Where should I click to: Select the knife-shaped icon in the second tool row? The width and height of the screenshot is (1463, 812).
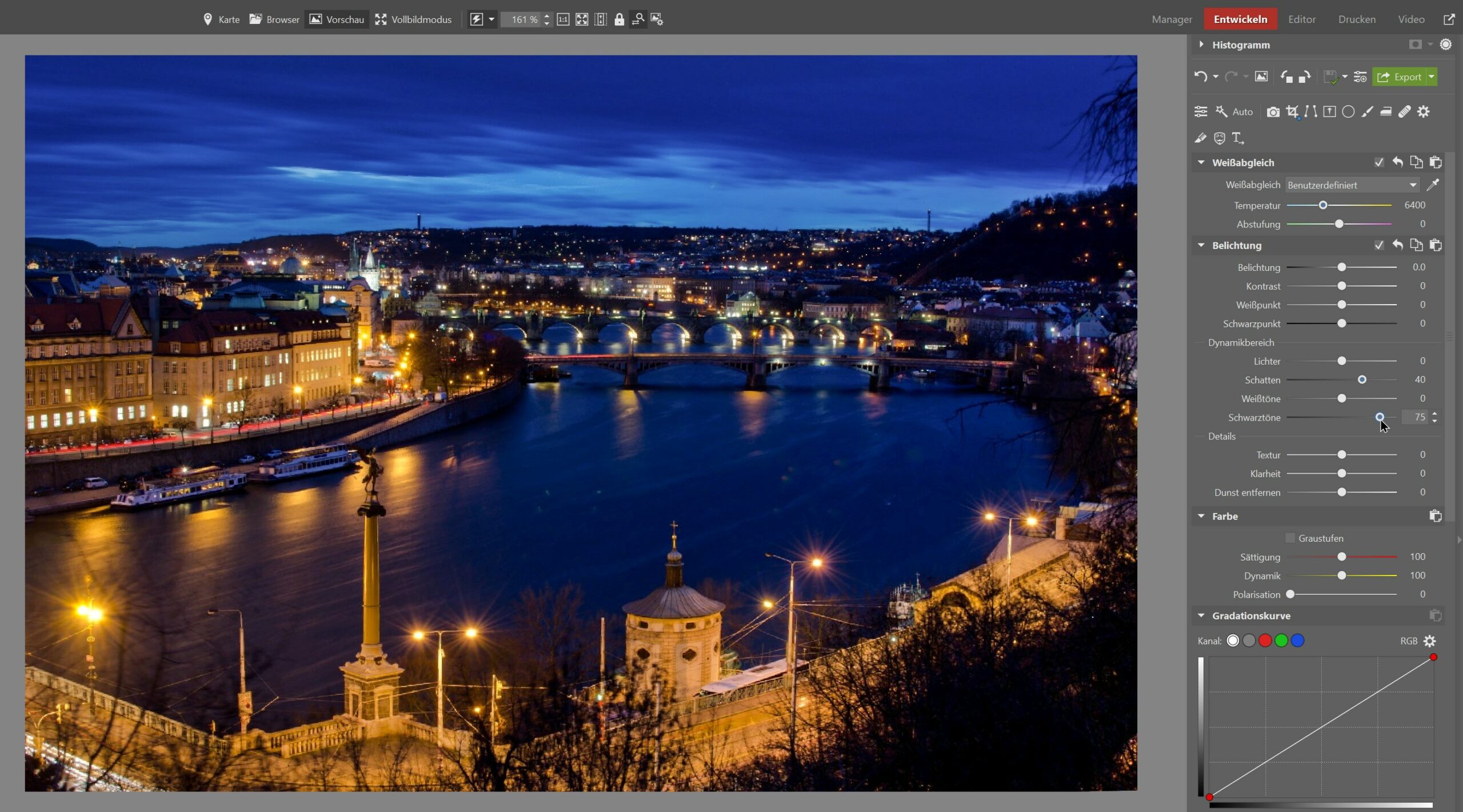[x=1201, y=138]
